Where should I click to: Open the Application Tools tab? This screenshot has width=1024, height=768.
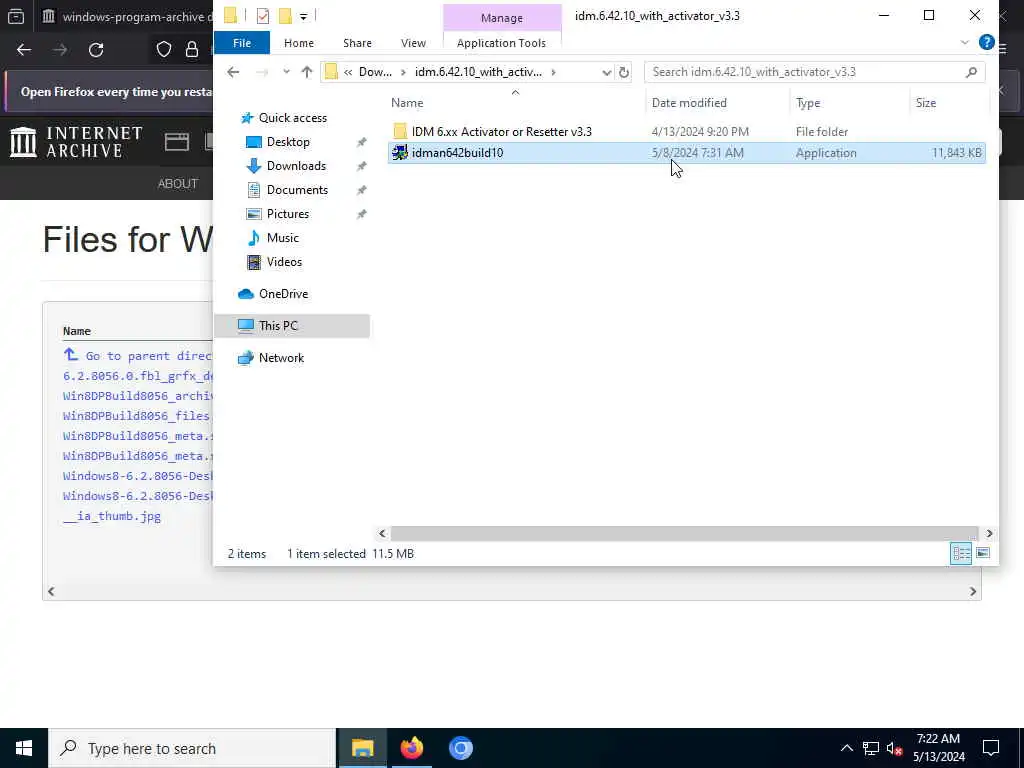tap(501, 43)
